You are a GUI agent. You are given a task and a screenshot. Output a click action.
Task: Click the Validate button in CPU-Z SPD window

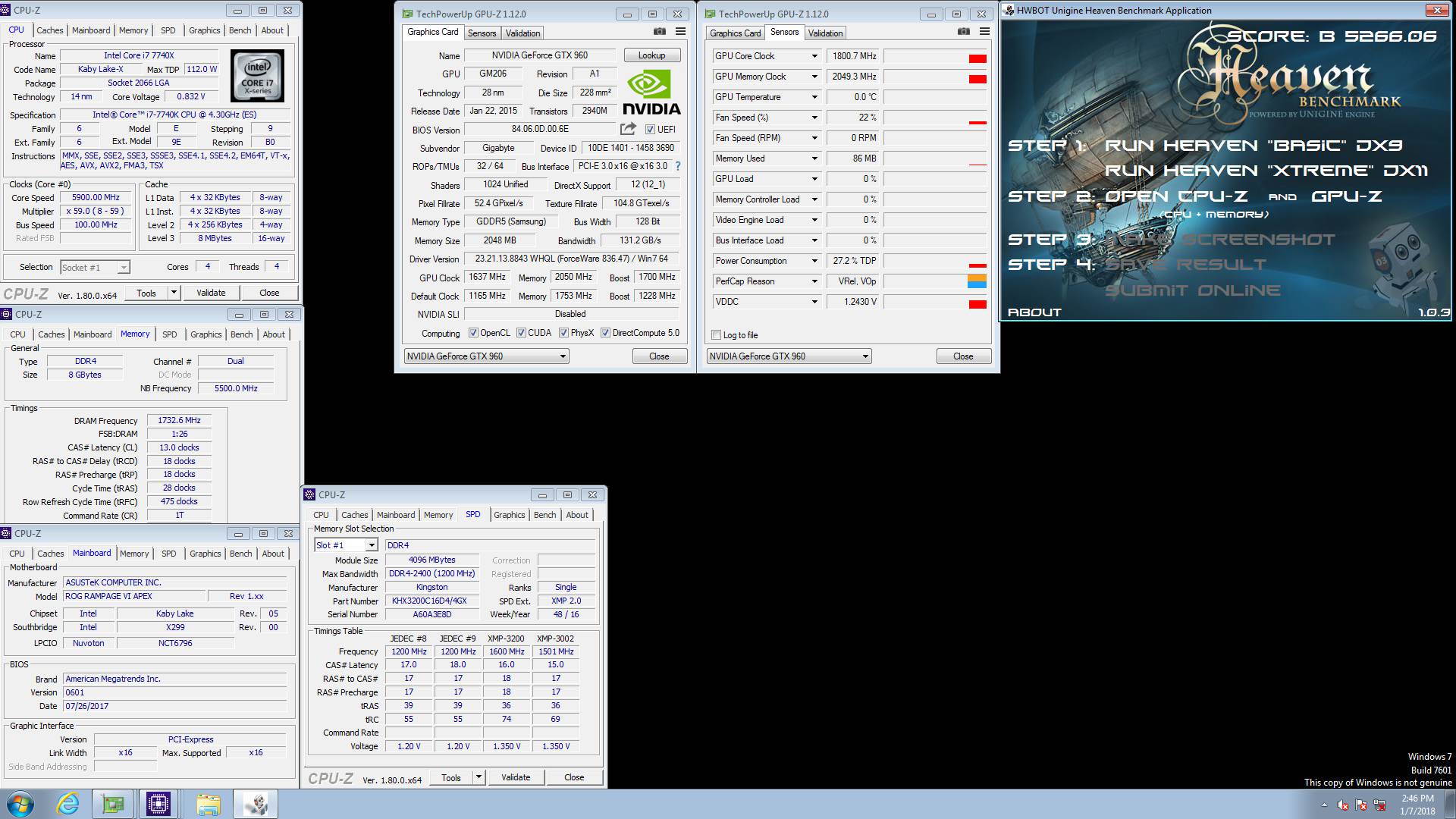click(516, 777)
